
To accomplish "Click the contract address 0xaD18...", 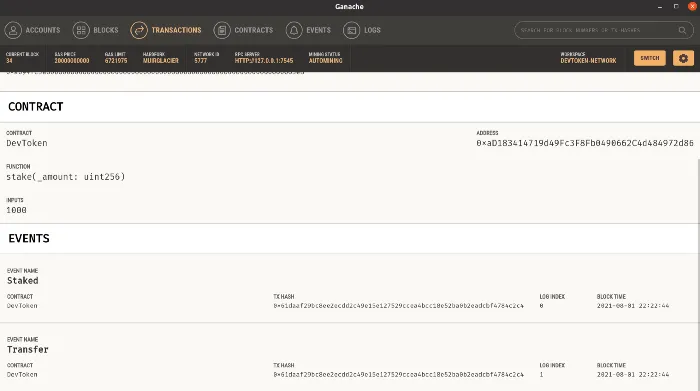I will (x=585, y=143).
